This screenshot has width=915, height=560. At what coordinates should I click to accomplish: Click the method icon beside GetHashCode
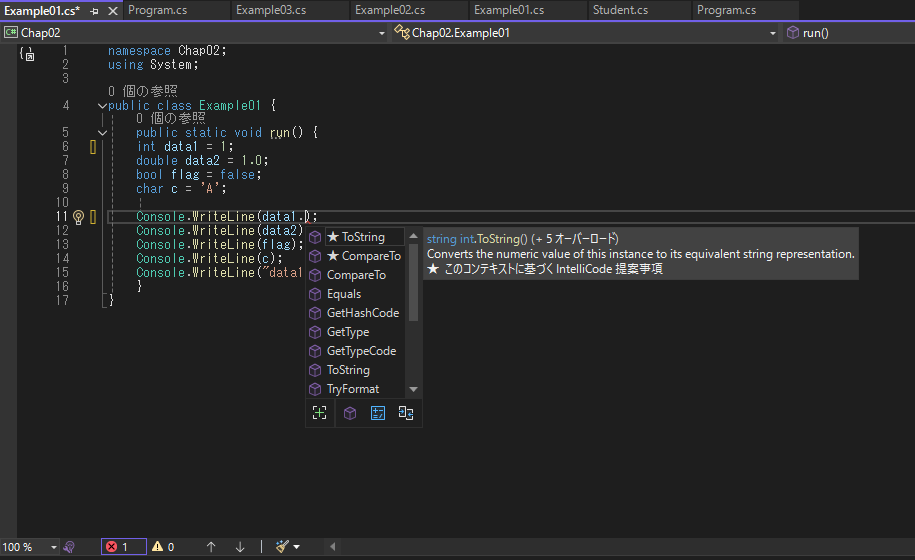click(315, 313)
